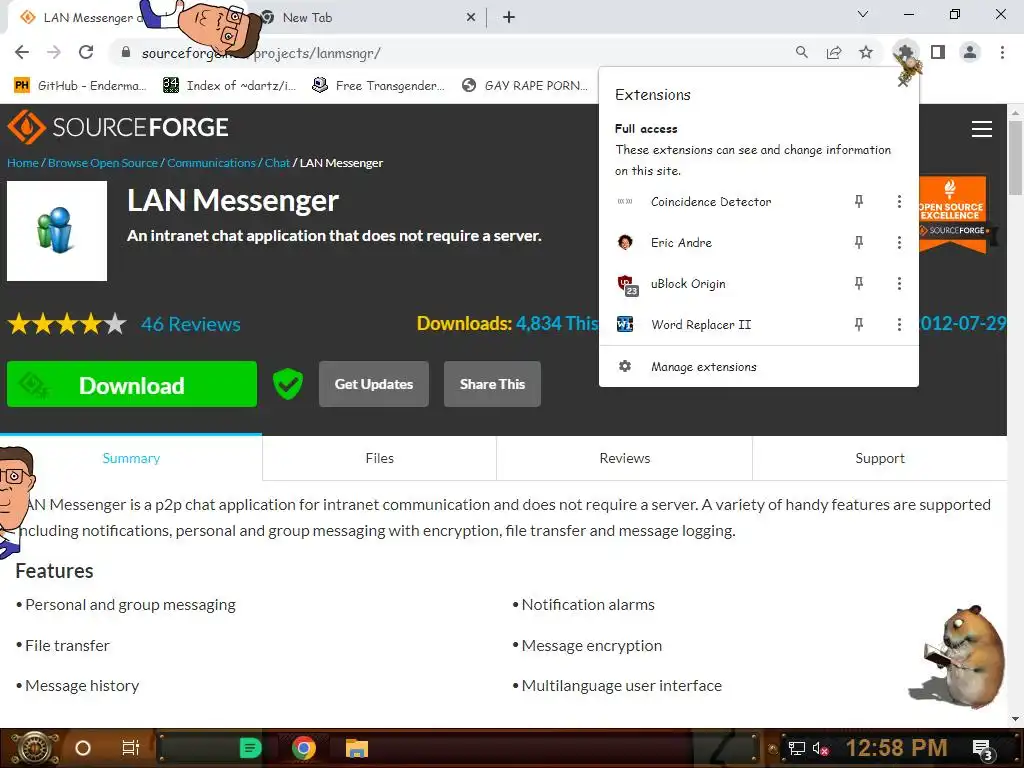Image resolution: width=1024 pixels, height=768 pixels.
Task: Click the uBlock Origin shield icon
Action: (x=626, y=284)
